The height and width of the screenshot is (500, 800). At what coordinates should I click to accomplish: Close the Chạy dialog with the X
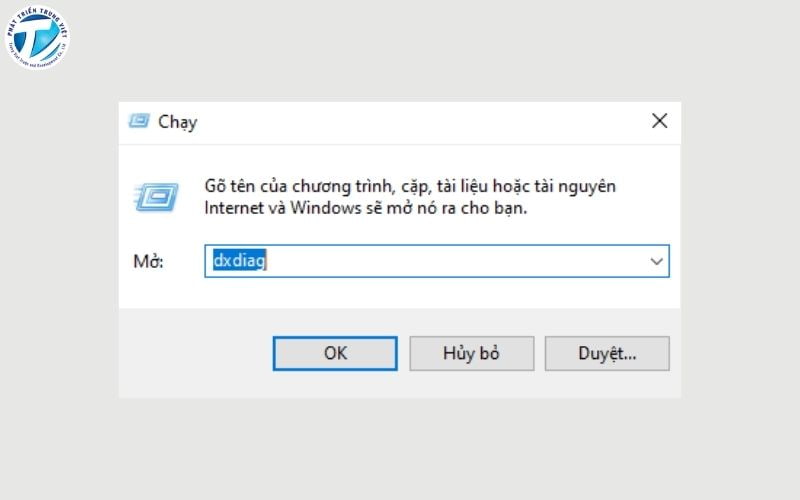click(x=659, y=121)
